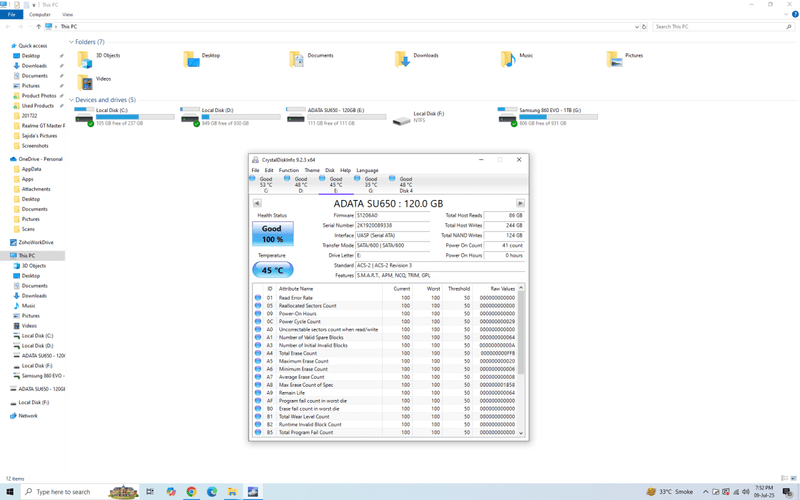Open the Theme menu in CrystalDiskInfo
Viewport: 800px width, 500px height.
tap(312, 170)
